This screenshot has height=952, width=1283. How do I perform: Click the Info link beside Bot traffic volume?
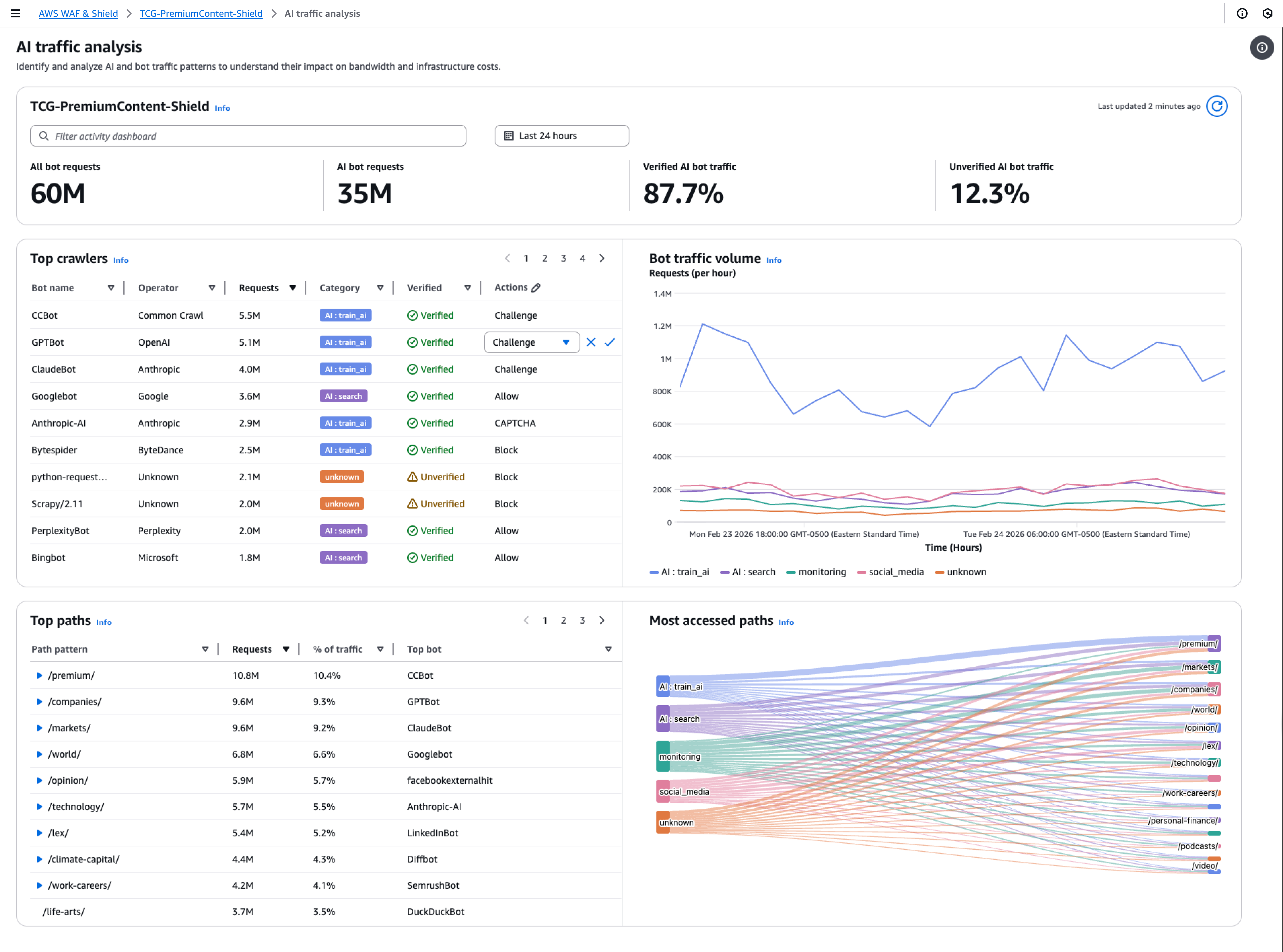click(x=773, y=260)
